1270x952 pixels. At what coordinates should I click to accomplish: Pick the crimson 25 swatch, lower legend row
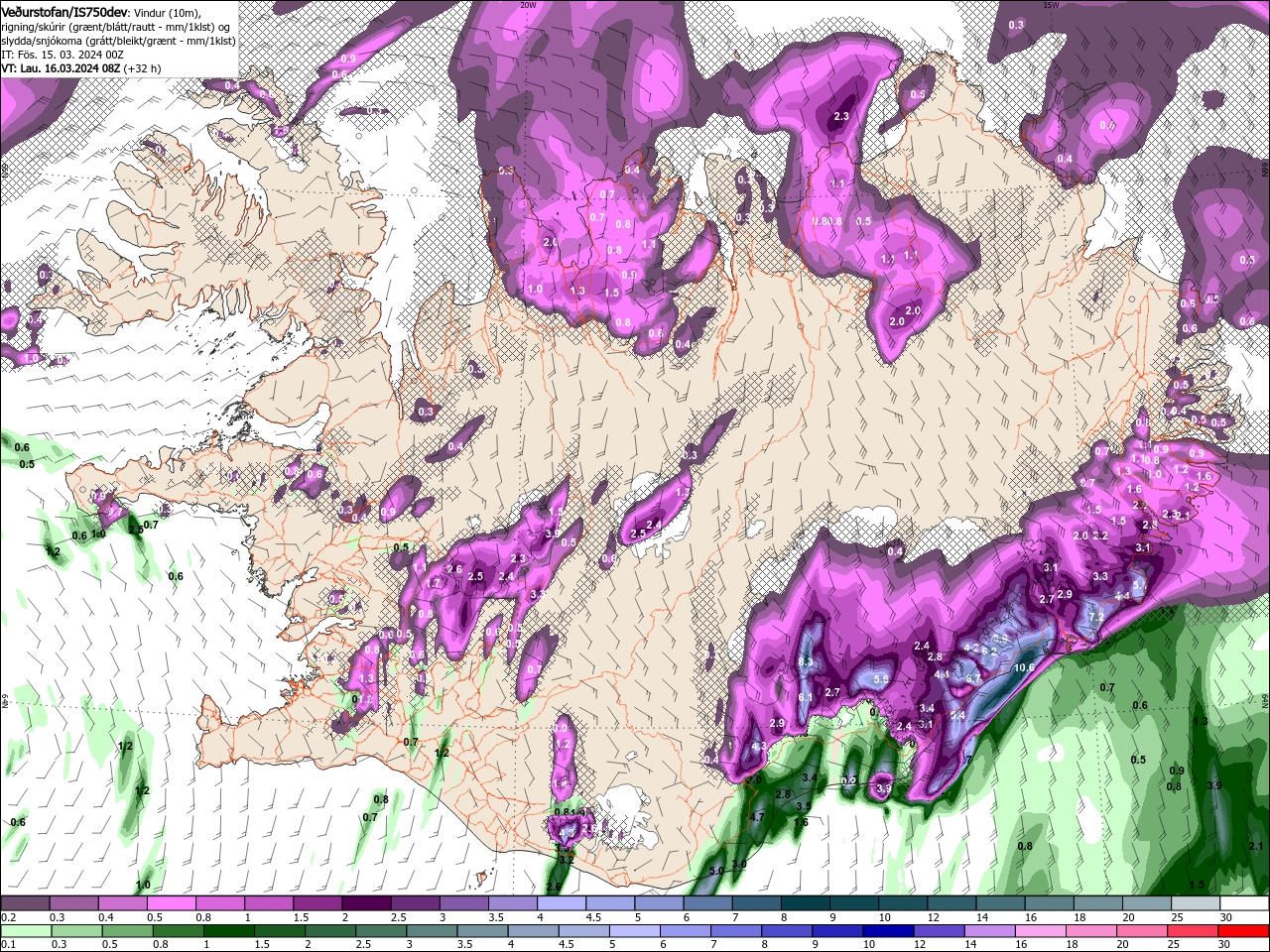point(1191,930)
